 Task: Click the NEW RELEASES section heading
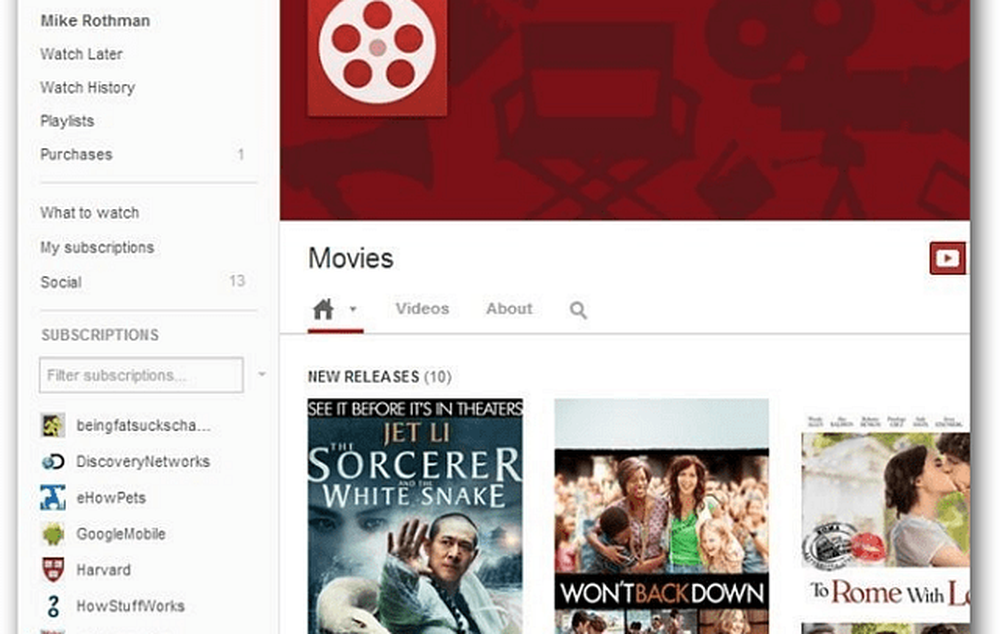tap(379, 377)
